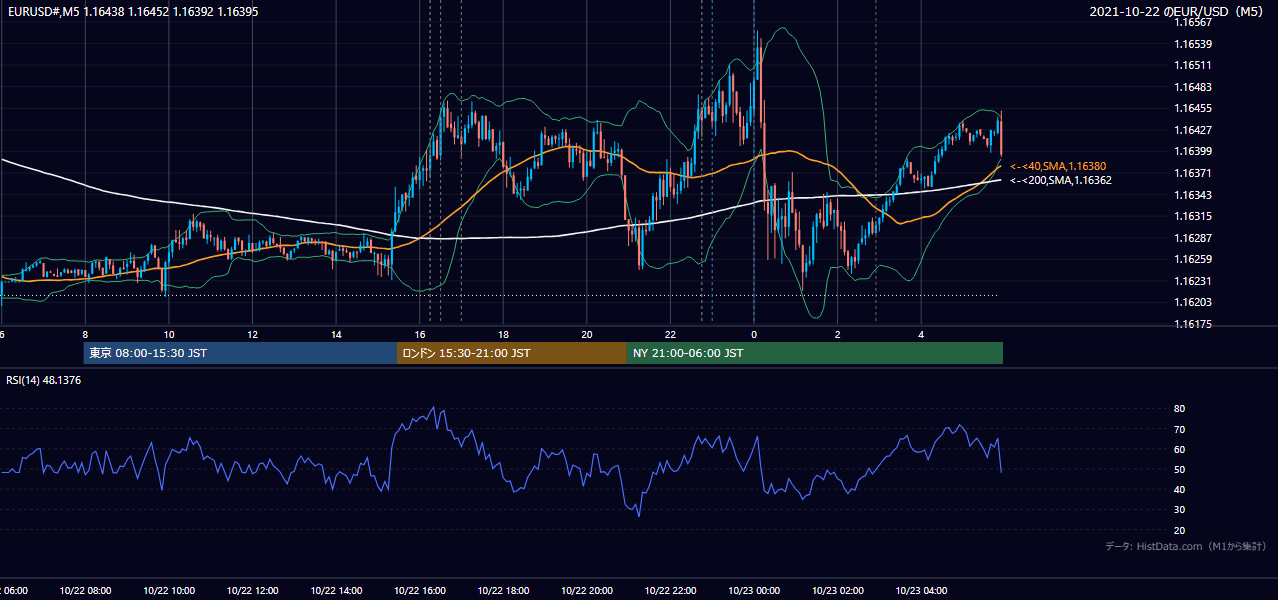1278x600 pixels.
Task: Click hour label 16 above session bars
Action: 420,334
